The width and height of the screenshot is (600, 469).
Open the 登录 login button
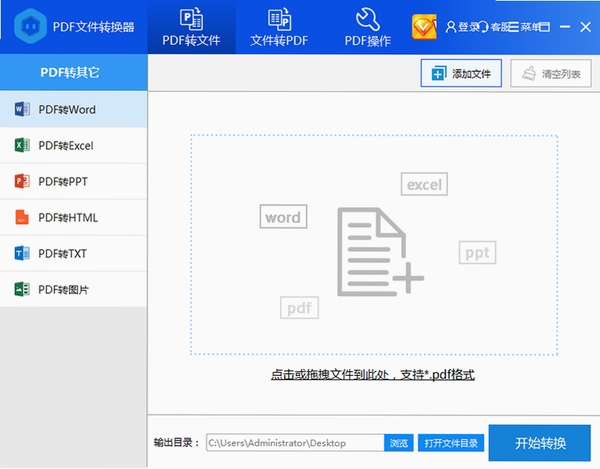[x=462, y=27]
